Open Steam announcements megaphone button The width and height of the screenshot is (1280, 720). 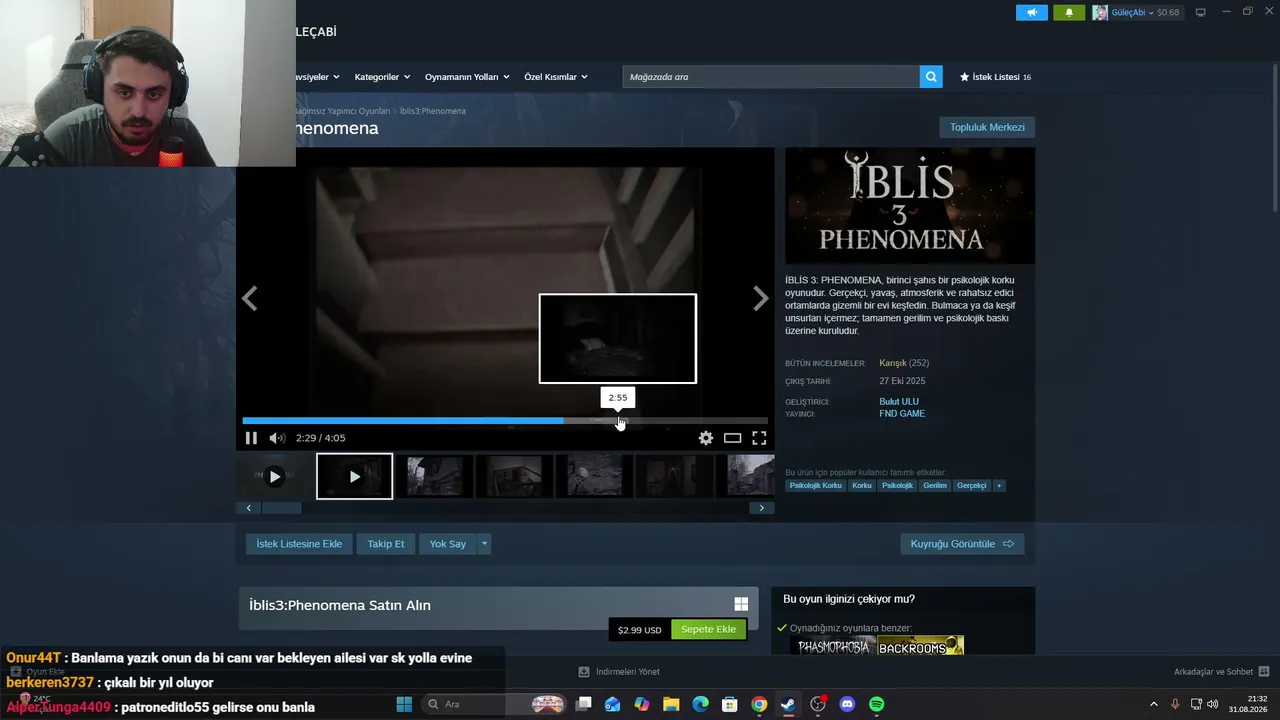pyautogui.click(x=1032, y=13)
